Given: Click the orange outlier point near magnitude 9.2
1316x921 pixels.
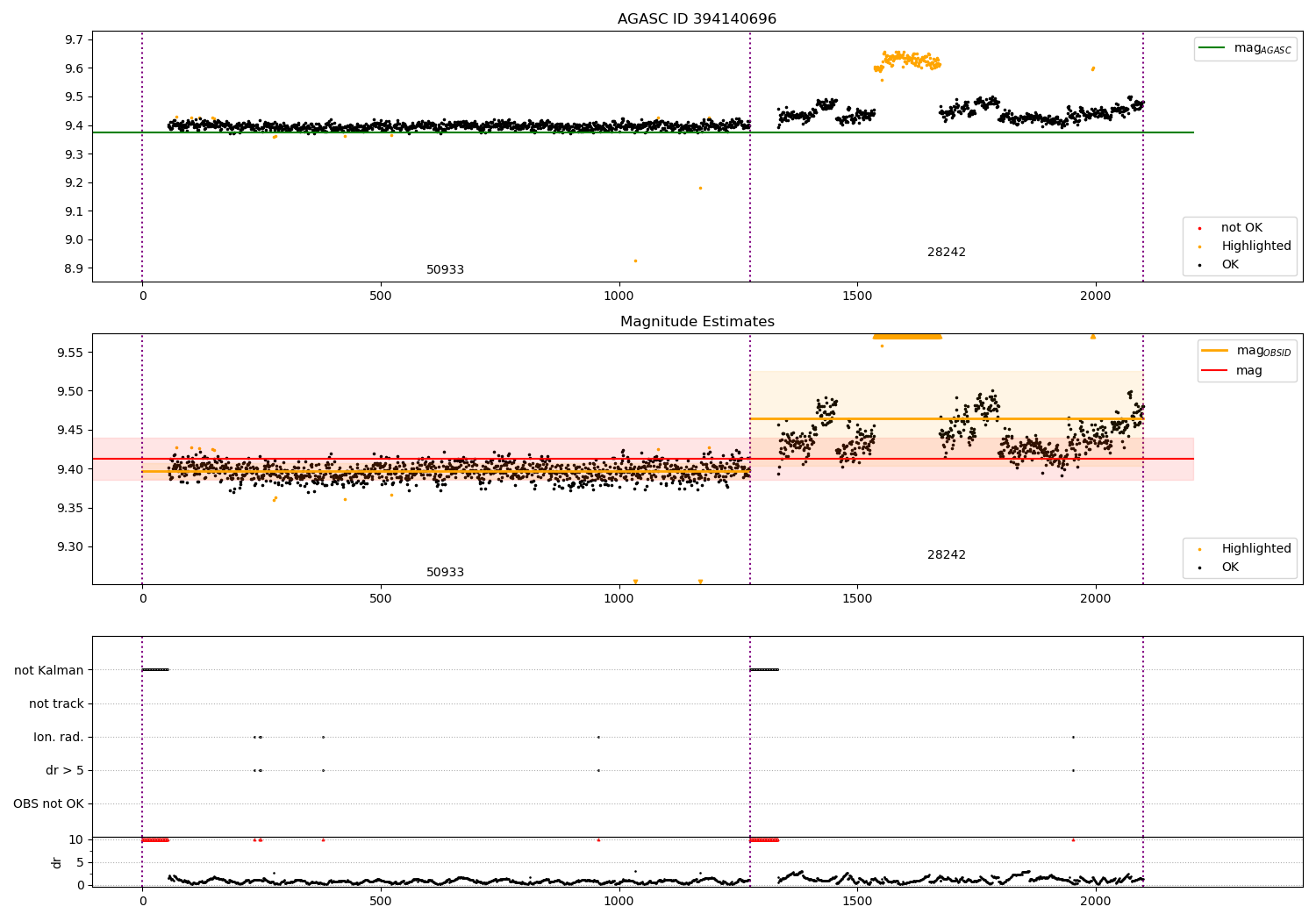Looking at the screenshot, I should pyautogui.click(x=700, y=188).
